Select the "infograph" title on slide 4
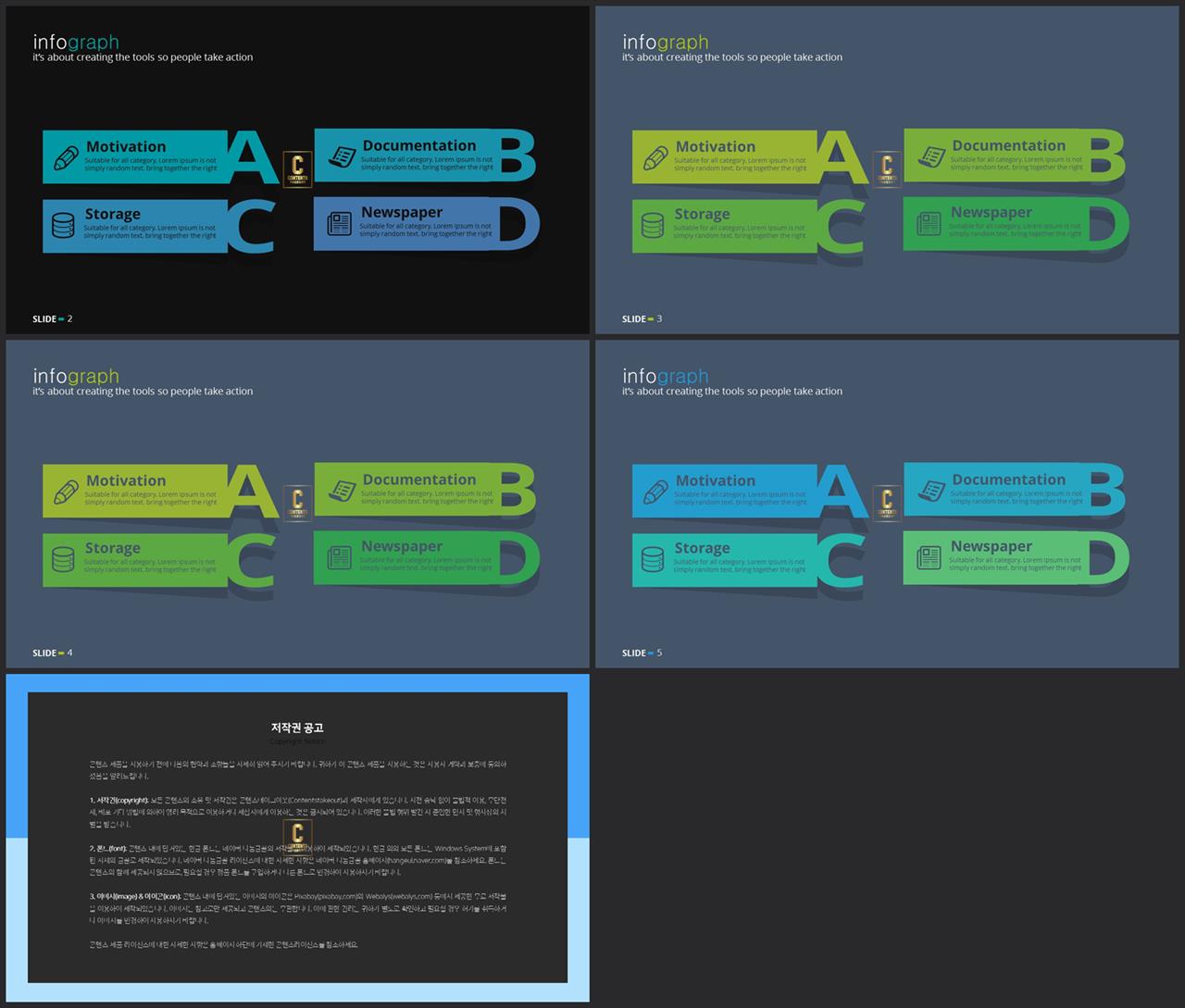Image resolution: width=1185 pixels, height=1008 pixels. tap(76, 376)
